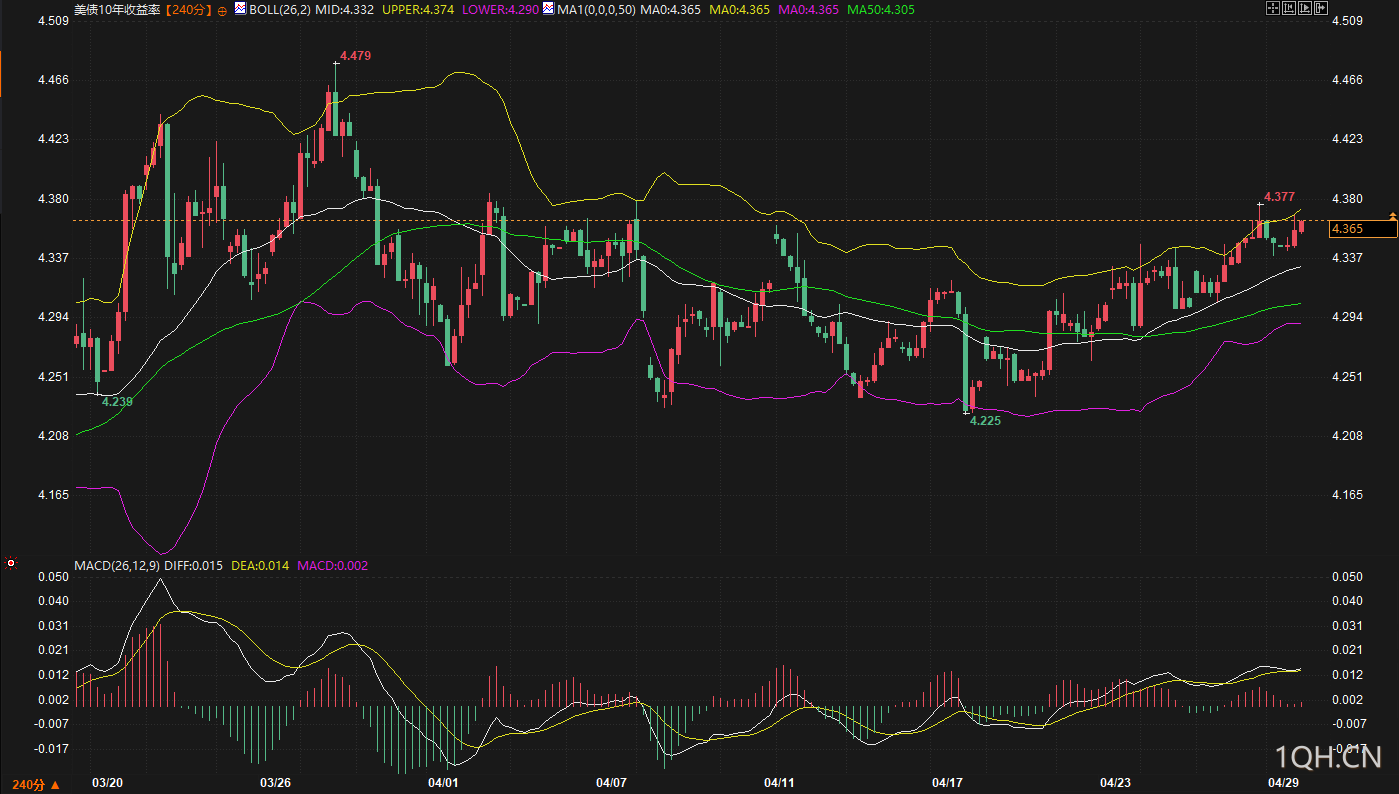Image resolution: width=1399 pixels, height=794 pixels.
Task: Click the jump-to-start axis icon
Action: [1289, 8]
